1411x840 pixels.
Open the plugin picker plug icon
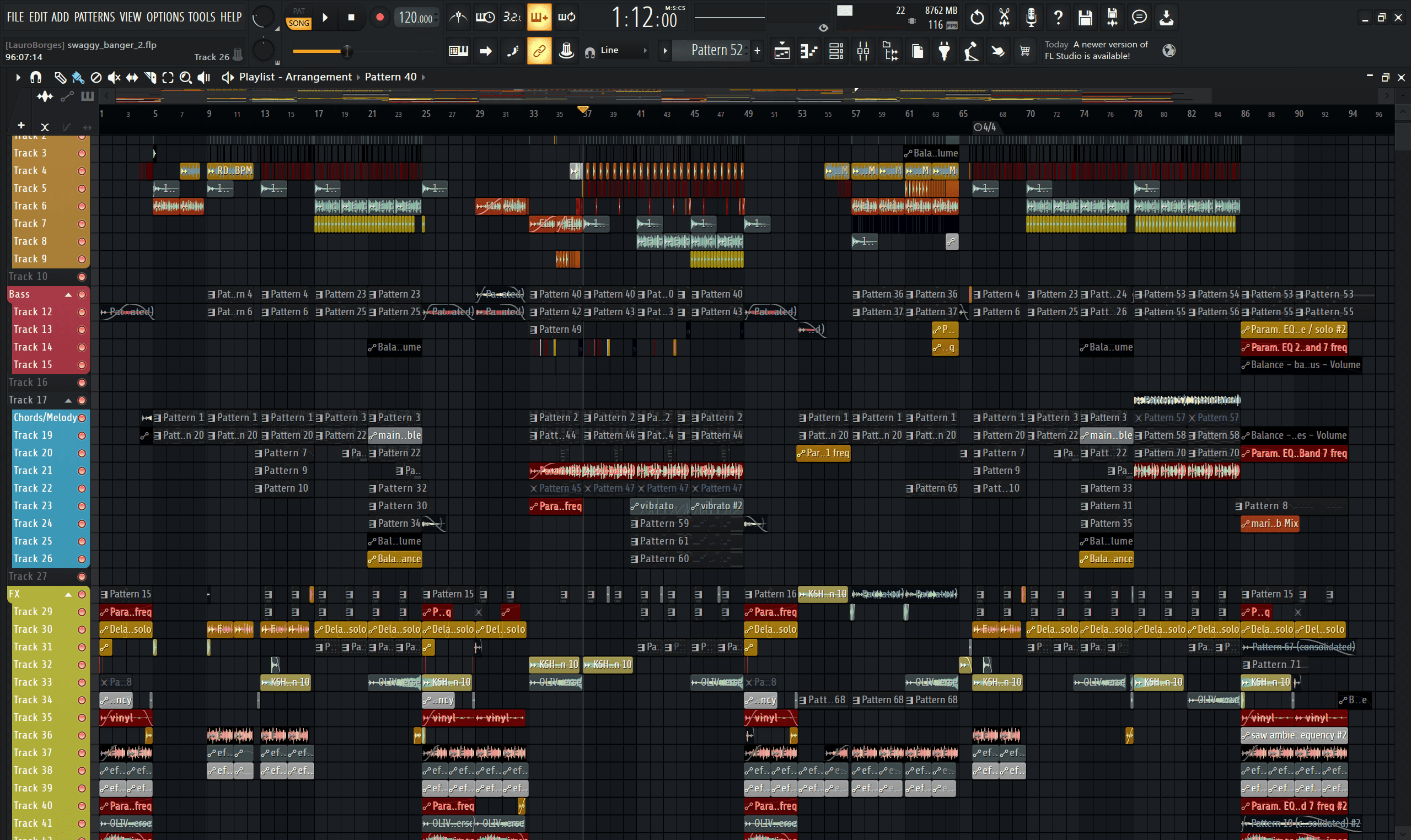click(945, 51)
